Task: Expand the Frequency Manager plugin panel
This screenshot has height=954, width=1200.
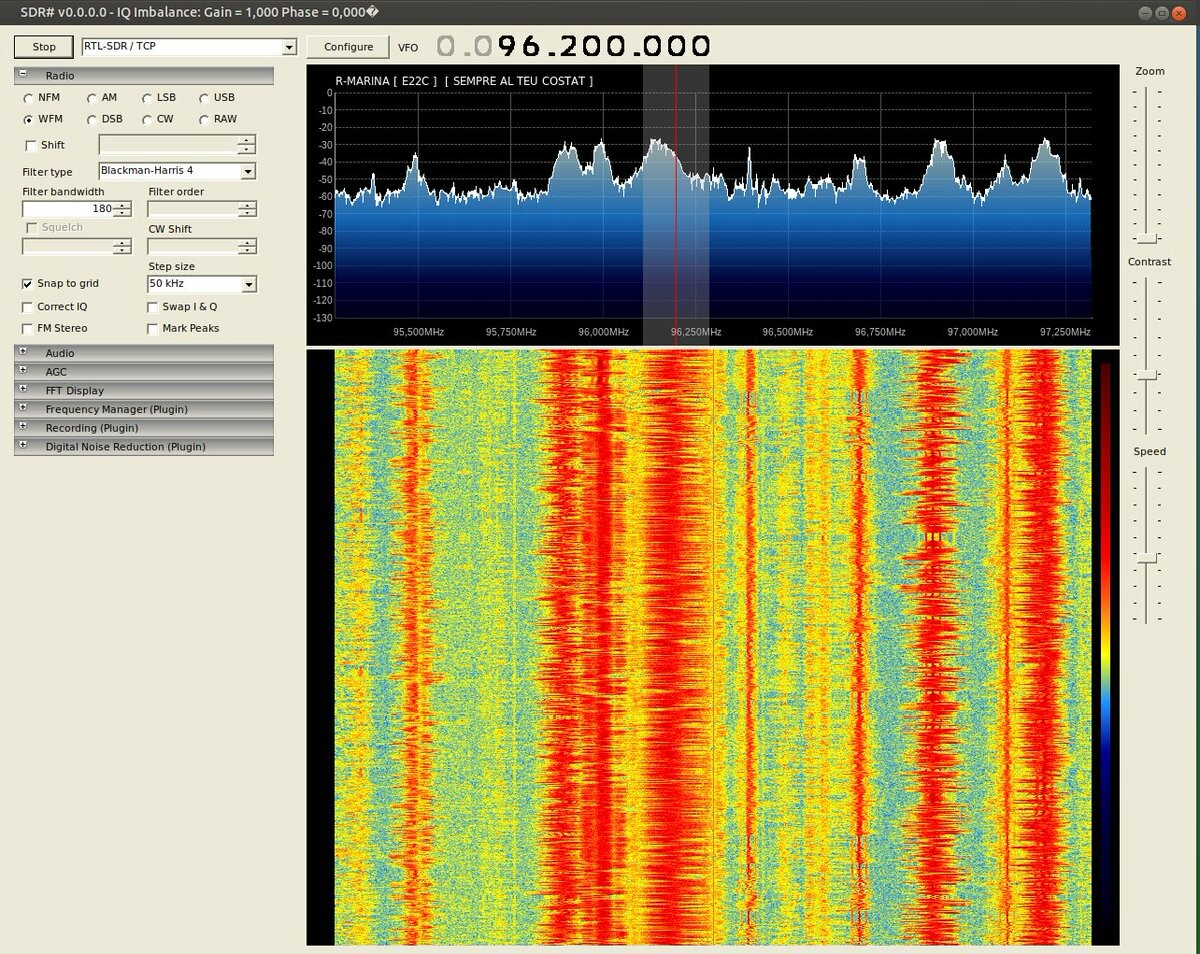Action: click(x=23, y=409)
